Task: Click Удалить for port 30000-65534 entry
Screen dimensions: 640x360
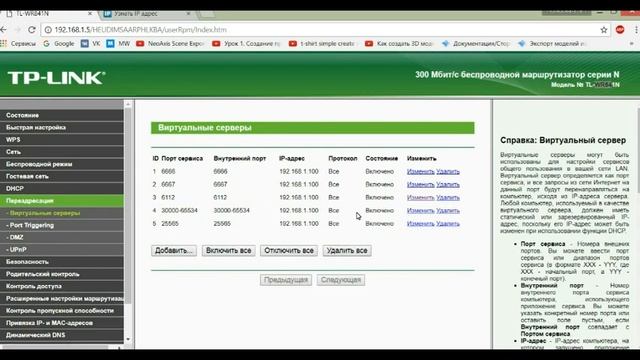Action: click(x=448, y=211)
